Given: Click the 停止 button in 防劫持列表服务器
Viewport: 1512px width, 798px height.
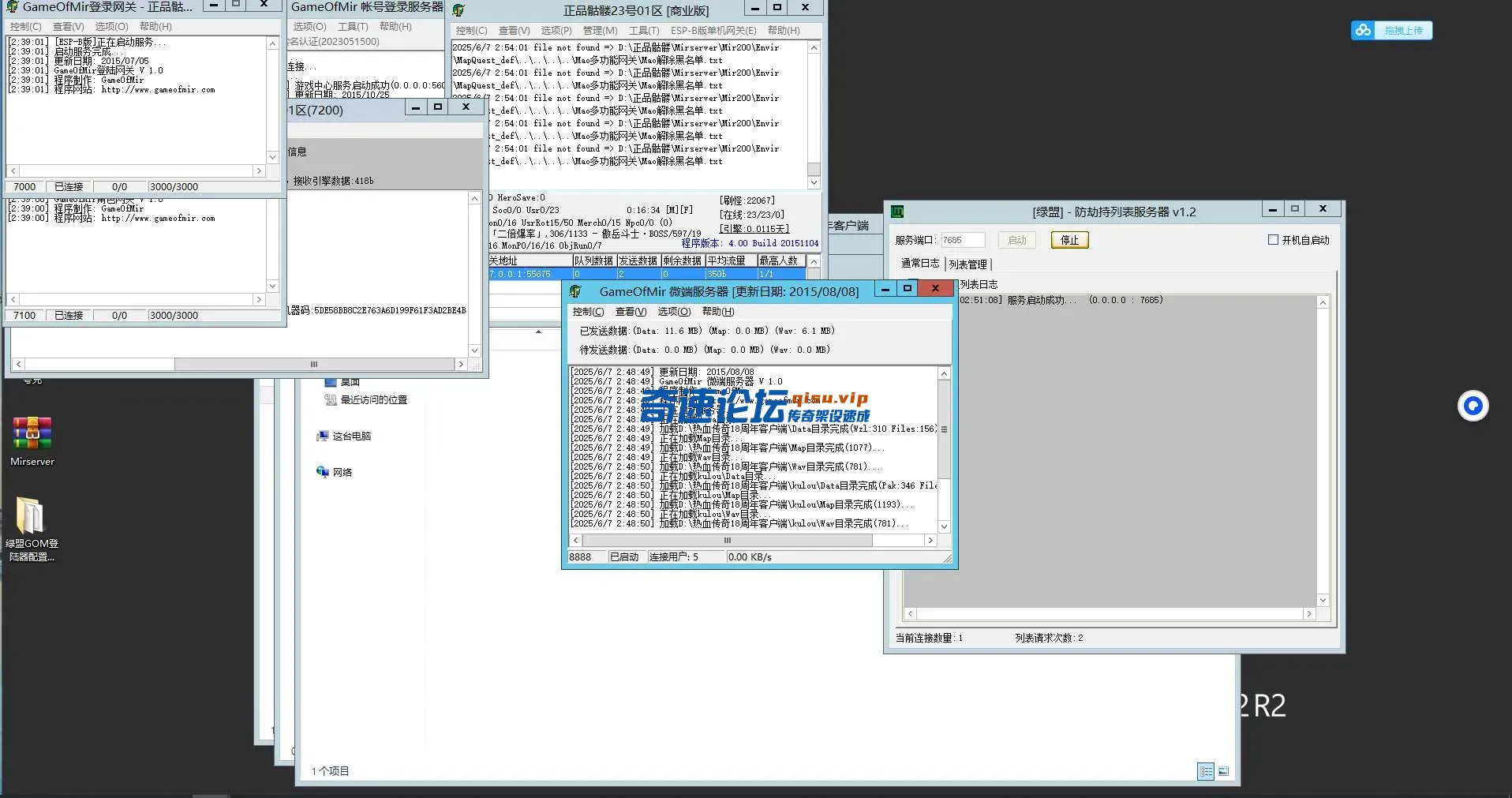Looking at the screenshot, I should pyautogui.click(x=1069, y=240).
